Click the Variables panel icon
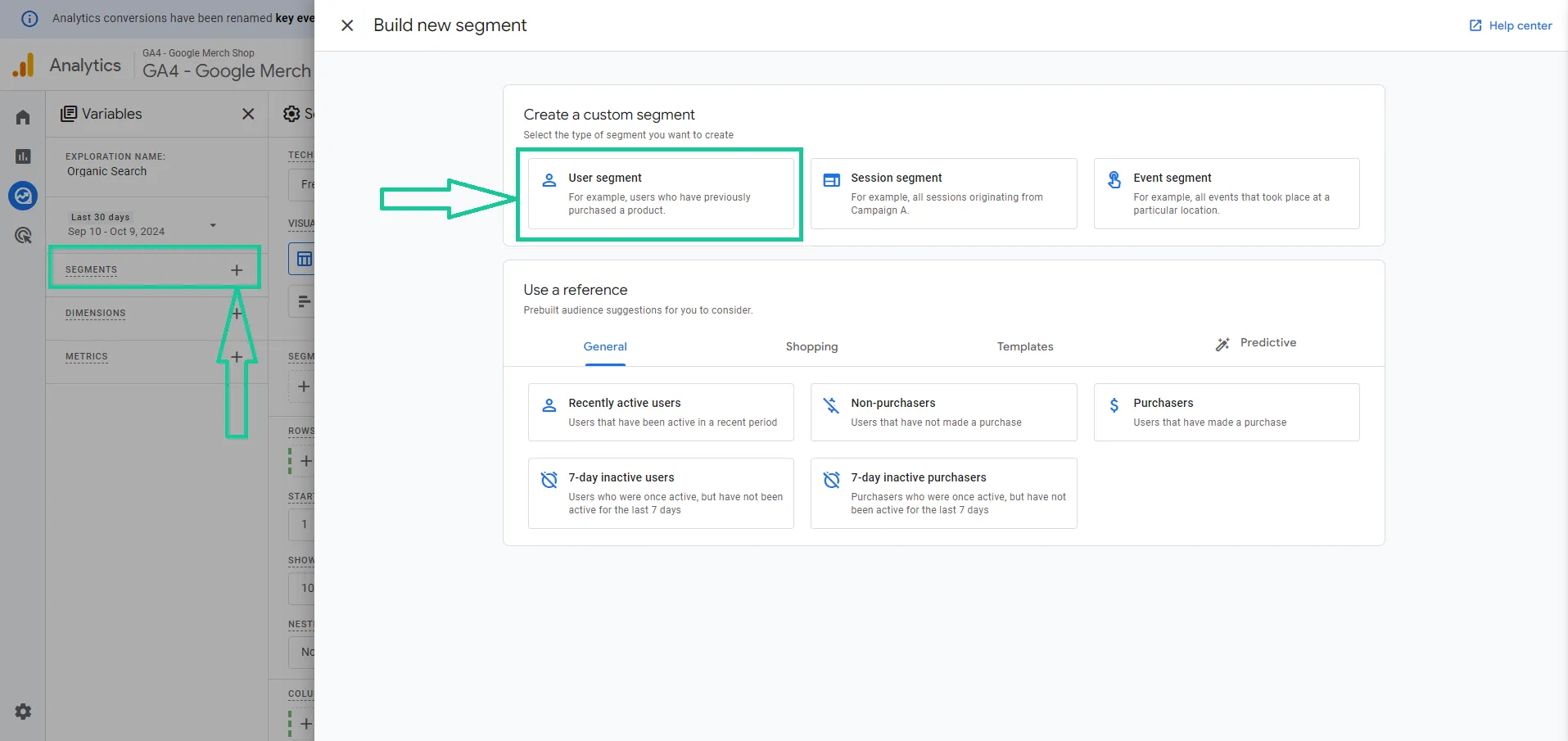 [69, 114]
